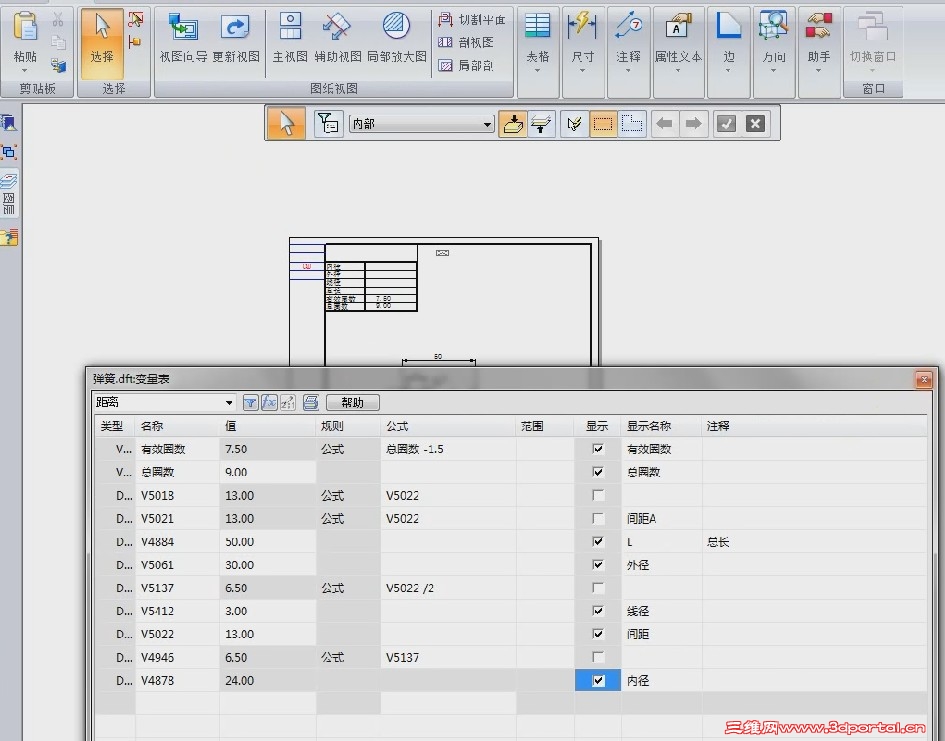Expand the 注释 (Annotation) ribbon dropdown
The image size is (945, 741).
628,70
